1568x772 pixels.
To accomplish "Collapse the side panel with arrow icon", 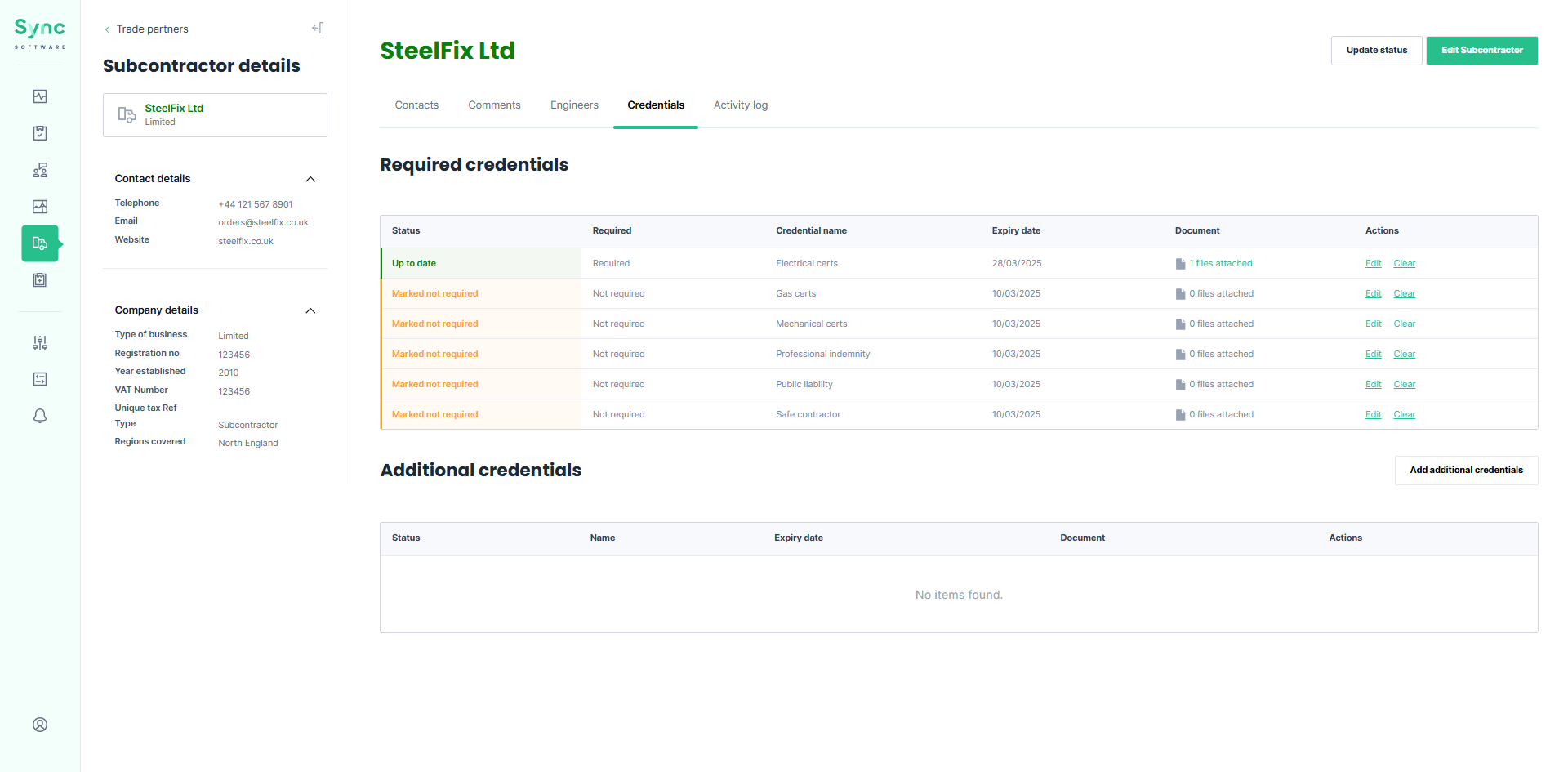I will pyautogui.click(x=318, y=28).
